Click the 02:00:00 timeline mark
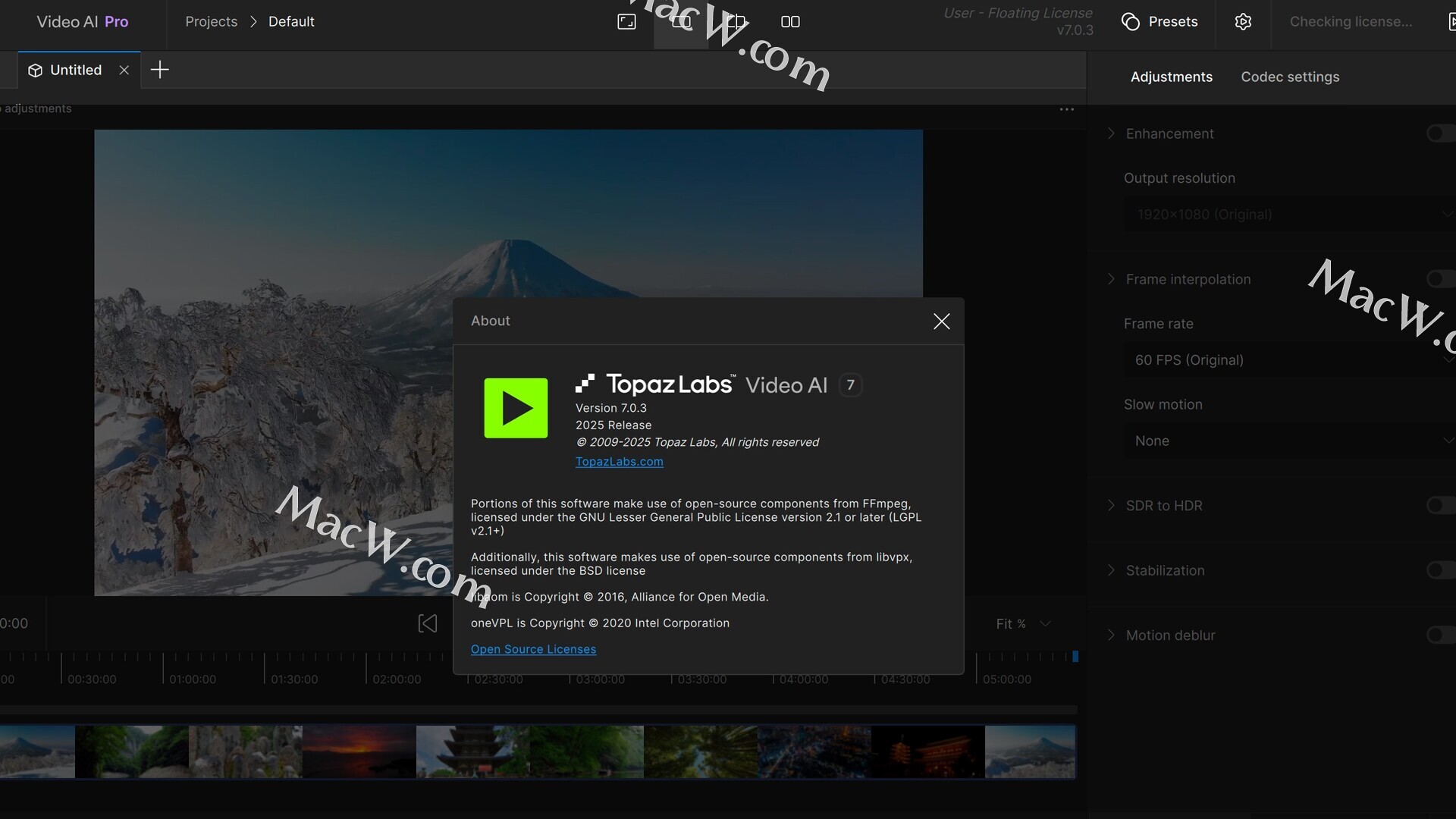 click(397, 679)
